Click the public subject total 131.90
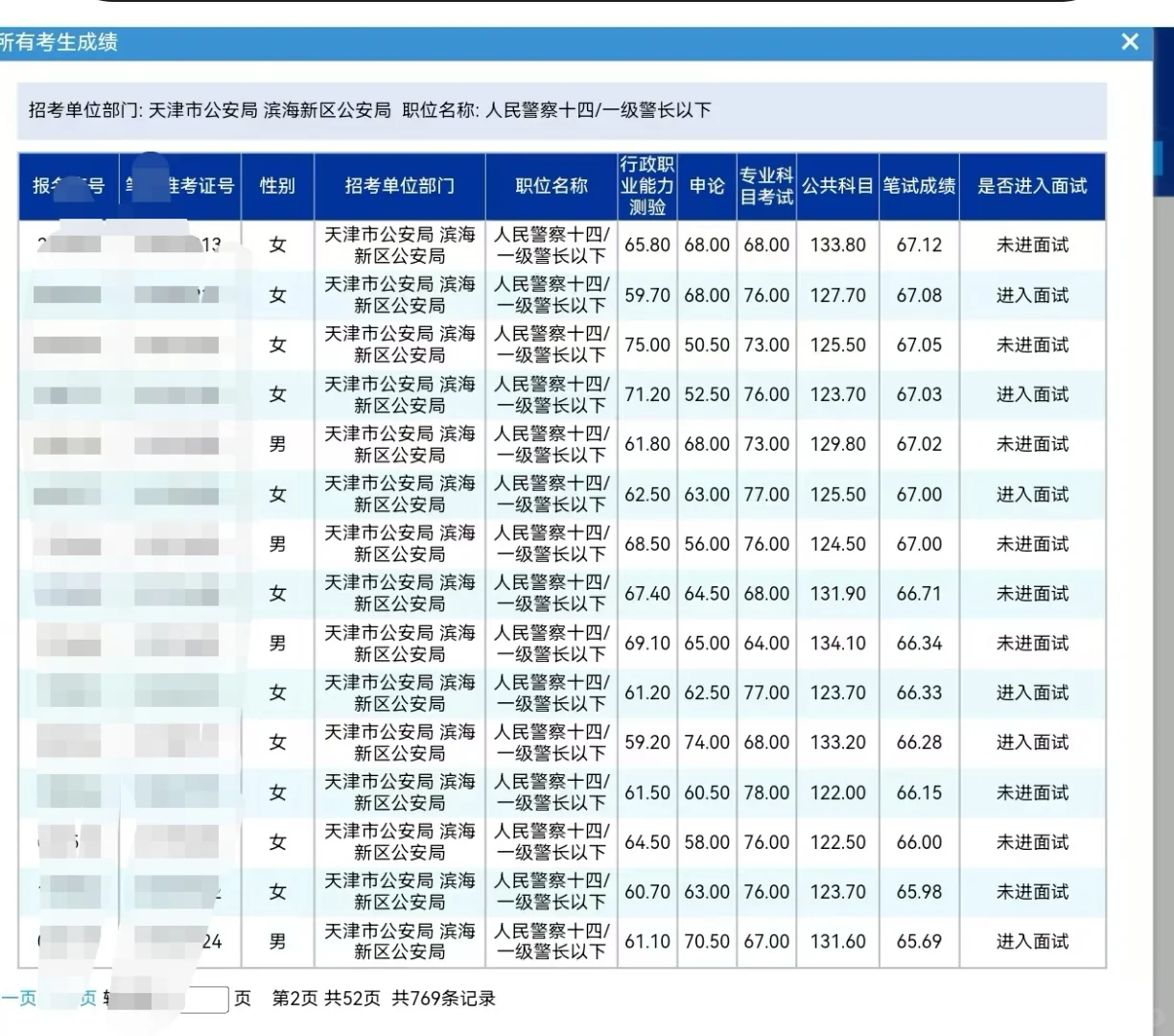The height and width of the screenshot is (1036, 1174). coord(838,594)
